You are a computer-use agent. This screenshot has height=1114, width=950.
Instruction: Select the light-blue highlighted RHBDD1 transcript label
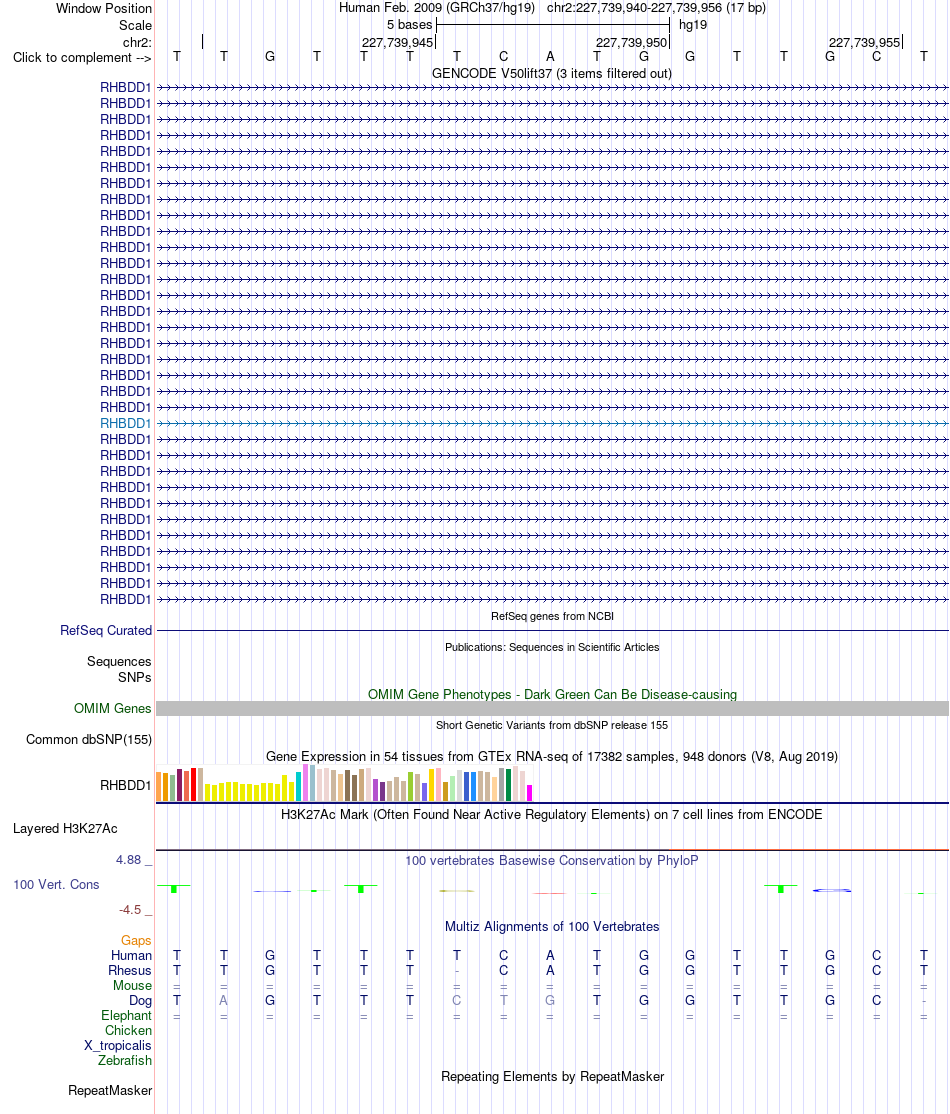pyautogui.click(x=126, y=423)
